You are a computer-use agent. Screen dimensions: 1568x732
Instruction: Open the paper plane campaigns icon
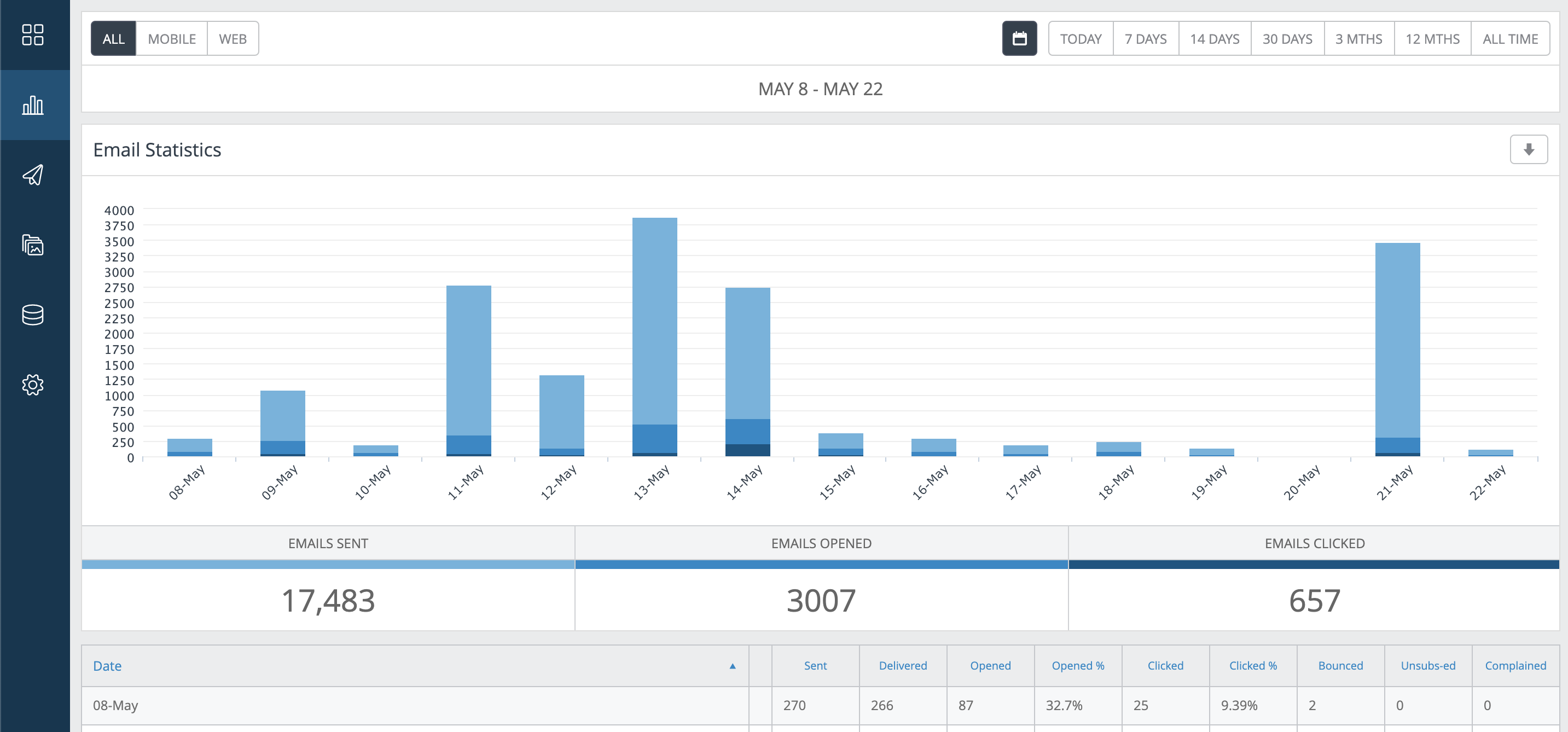pyautogui.click(x=33, y=175)
